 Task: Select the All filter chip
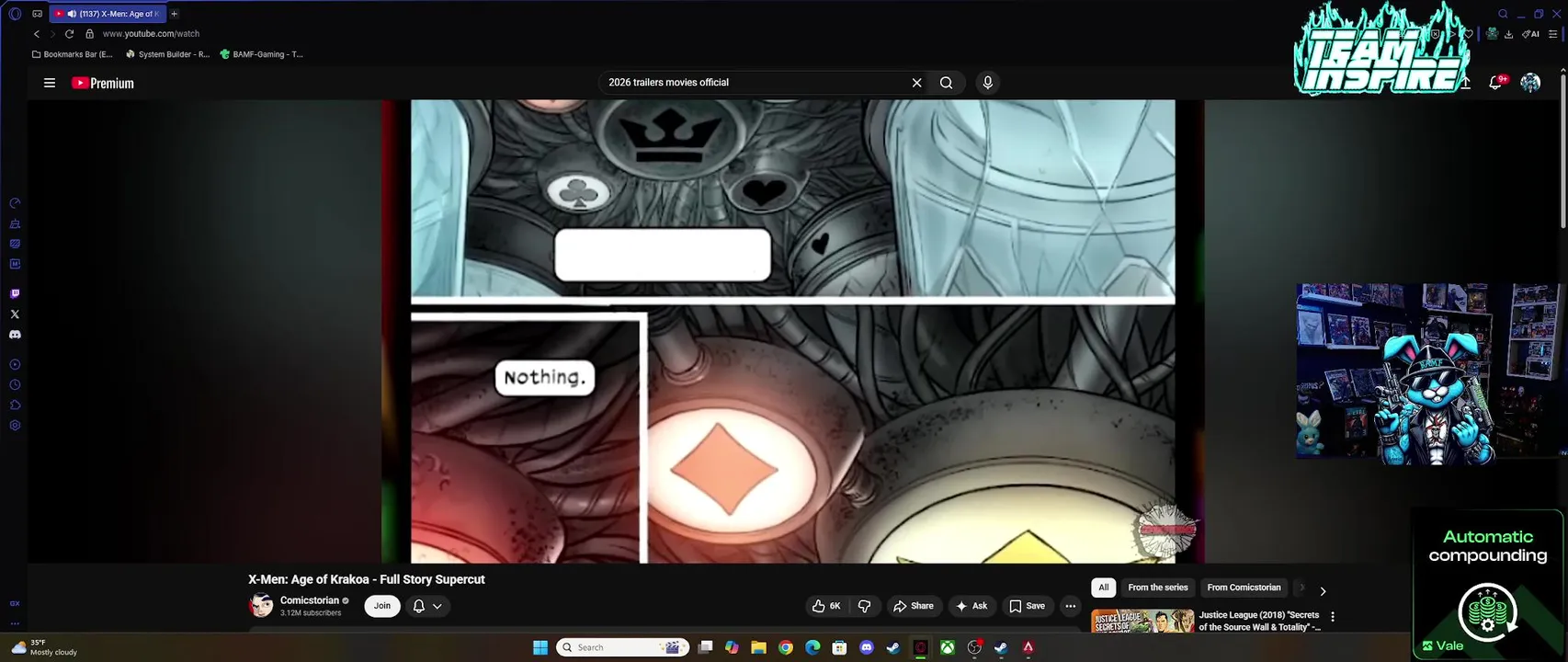click(1104, 588)
